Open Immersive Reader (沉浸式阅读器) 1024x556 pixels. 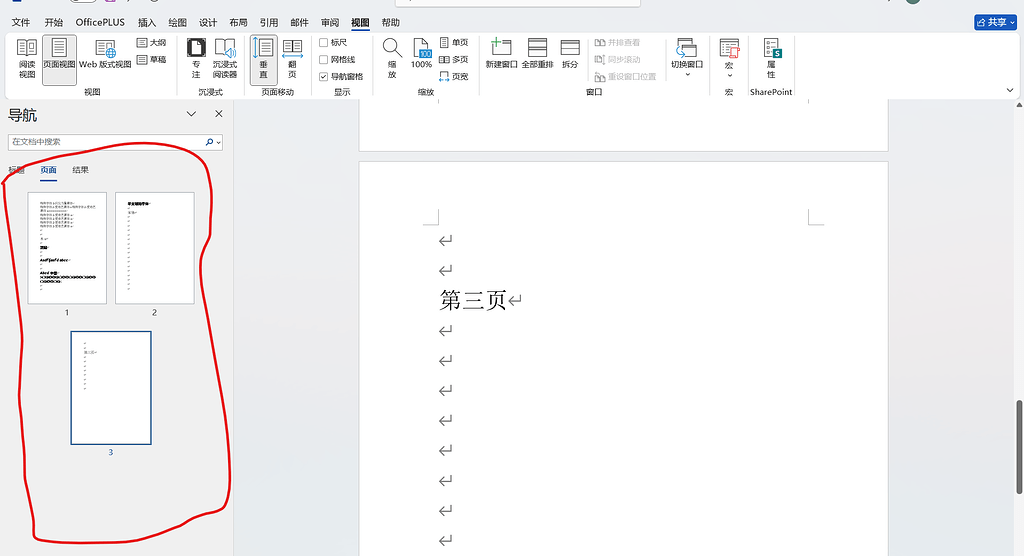pyautogui.click(x=225, y=59)
